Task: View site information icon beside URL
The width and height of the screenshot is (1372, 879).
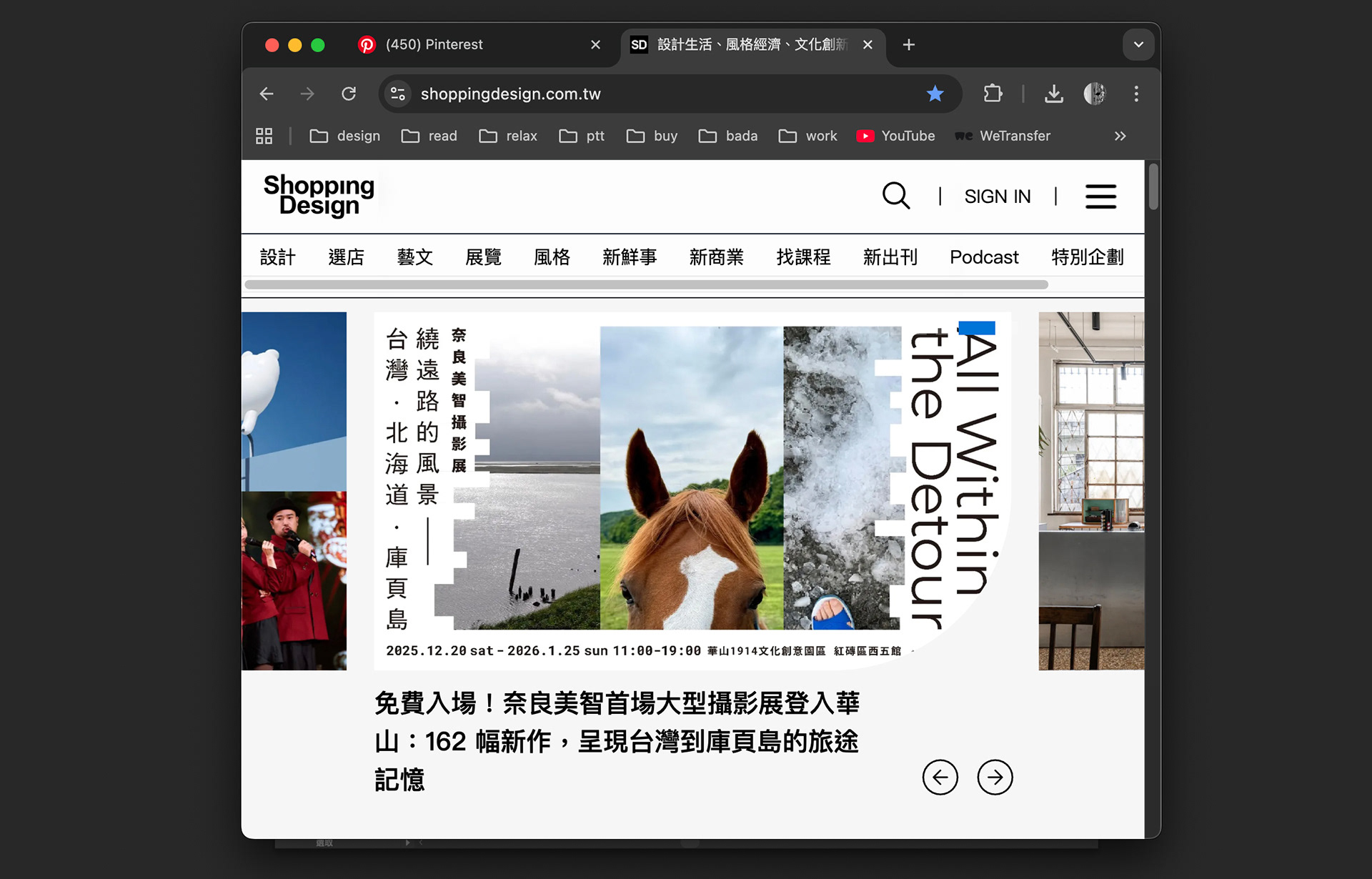Action: [x=398, y=94]
